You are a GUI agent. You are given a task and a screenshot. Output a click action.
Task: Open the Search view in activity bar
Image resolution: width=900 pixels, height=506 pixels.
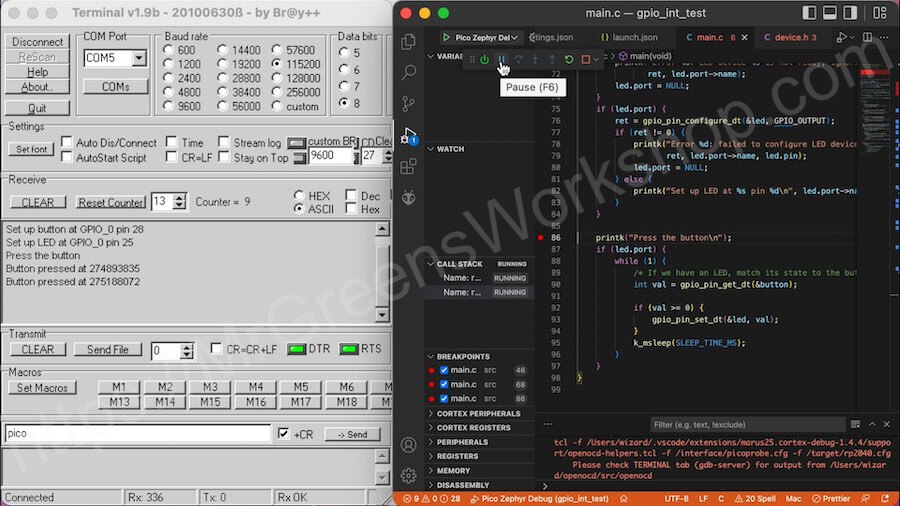coord(409,72)
